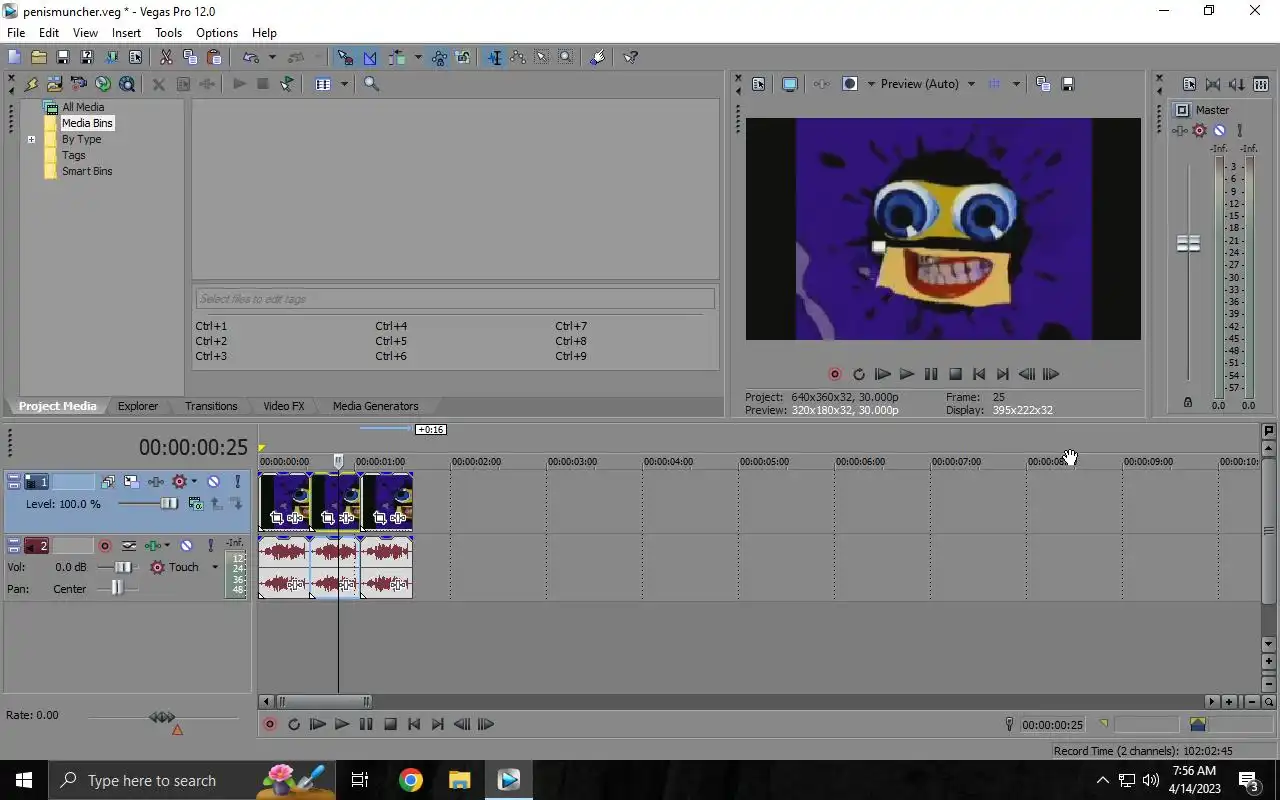
Task: Select the Smart Bins folder
Action: (87, 171)
